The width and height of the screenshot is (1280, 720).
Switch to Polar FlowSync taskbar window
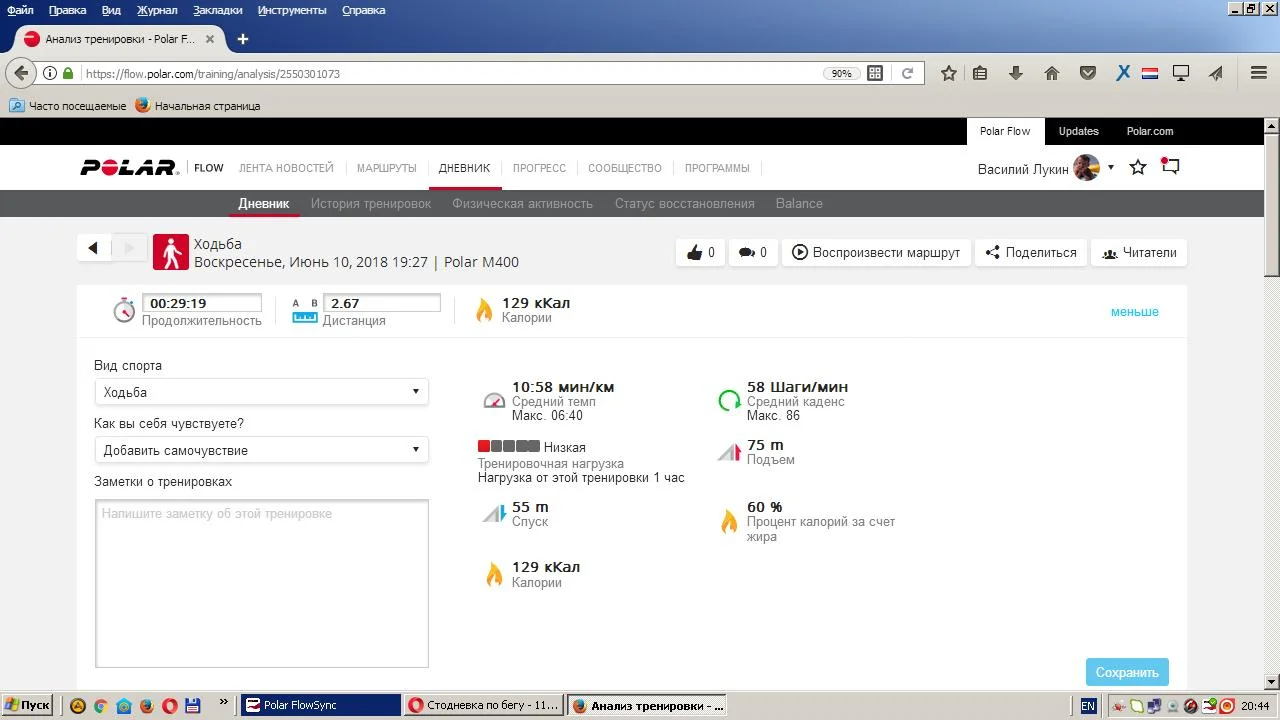click(321, 705)
